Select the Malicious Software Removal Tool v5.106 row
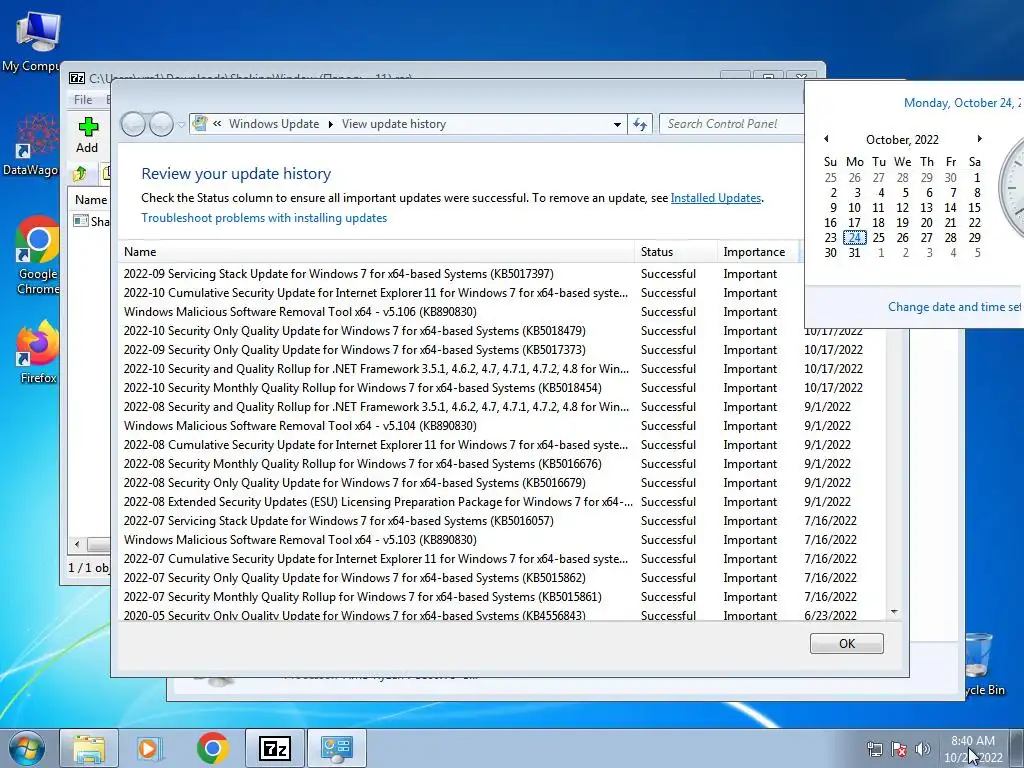Screen dimensions: 1024x768 (x=502, y=312)
